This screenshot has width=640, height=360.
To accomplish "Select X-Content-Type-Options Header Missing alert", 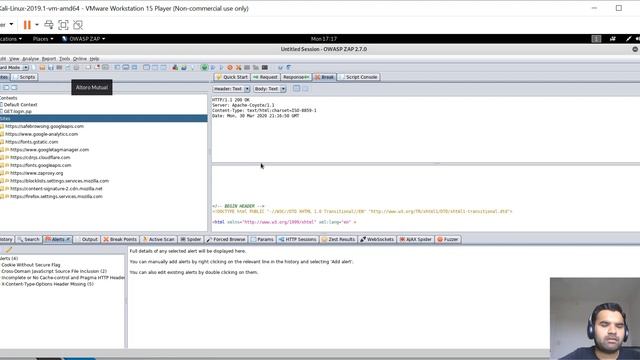I will (47, 284).
